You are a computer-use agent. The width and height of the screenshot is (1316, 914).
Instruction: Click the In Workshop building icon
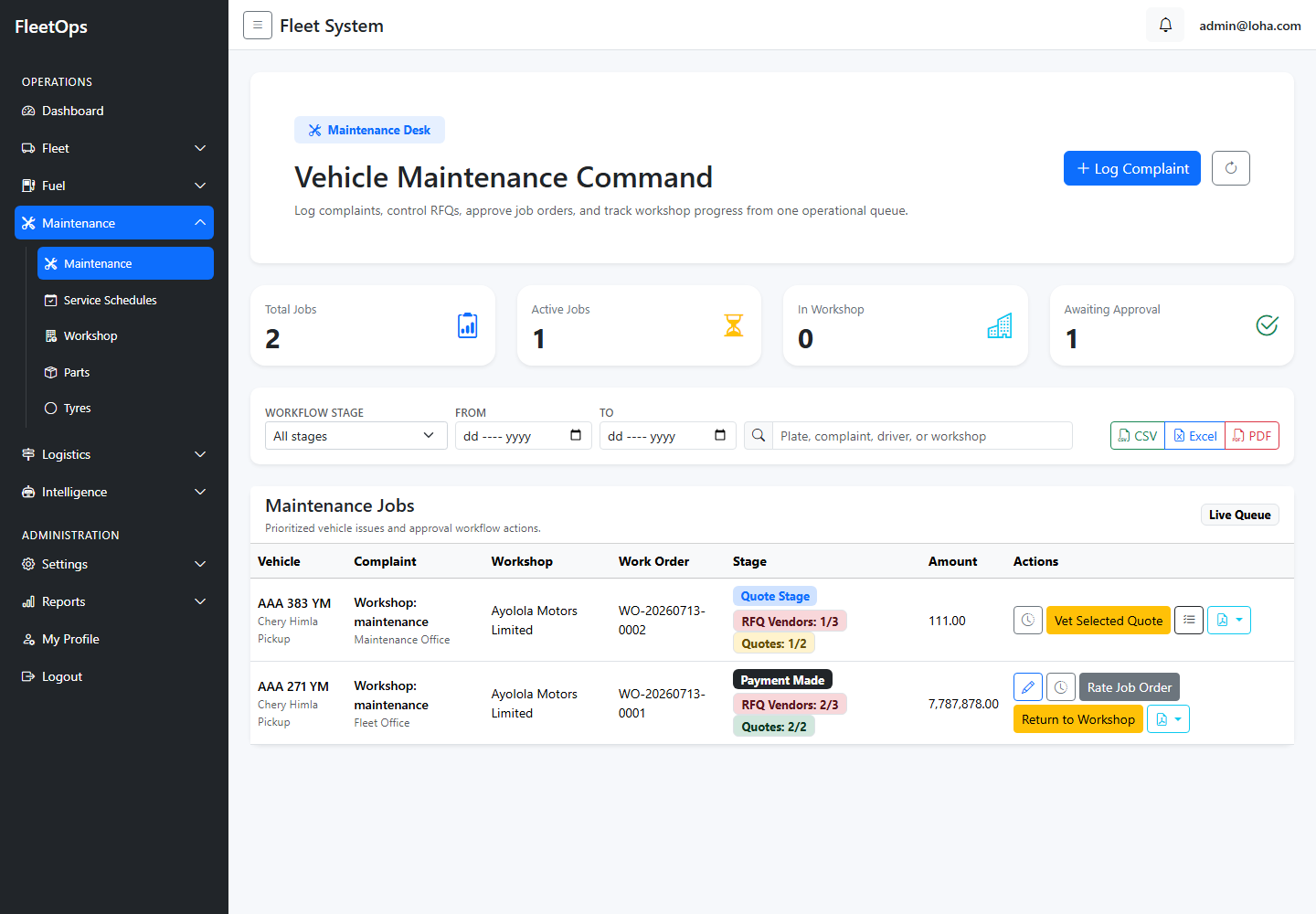coord(1000,325)
